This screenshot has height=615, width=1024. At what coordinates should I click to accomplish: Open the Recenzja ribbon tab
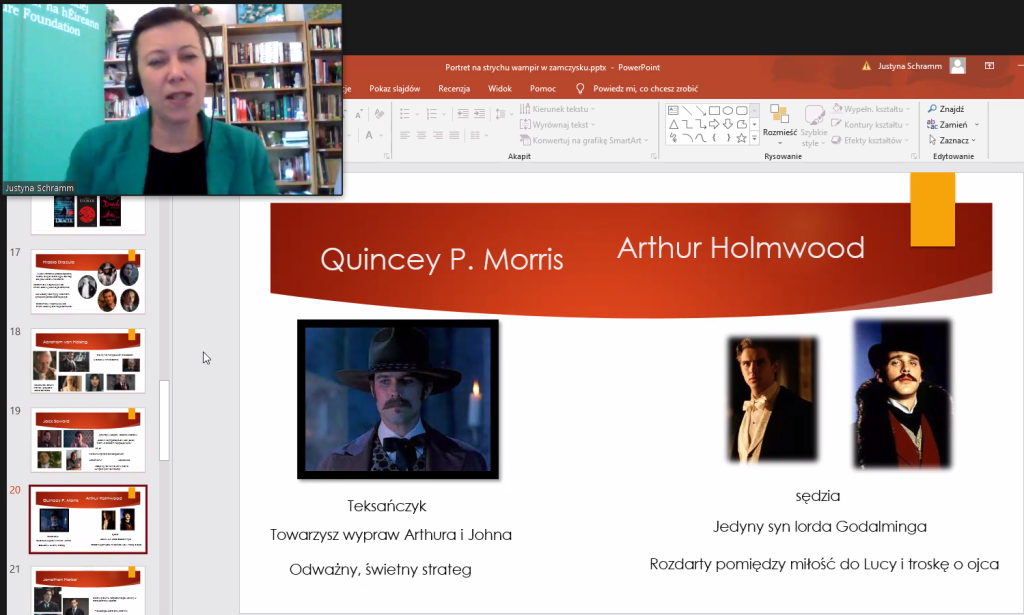tap(454, 88)
